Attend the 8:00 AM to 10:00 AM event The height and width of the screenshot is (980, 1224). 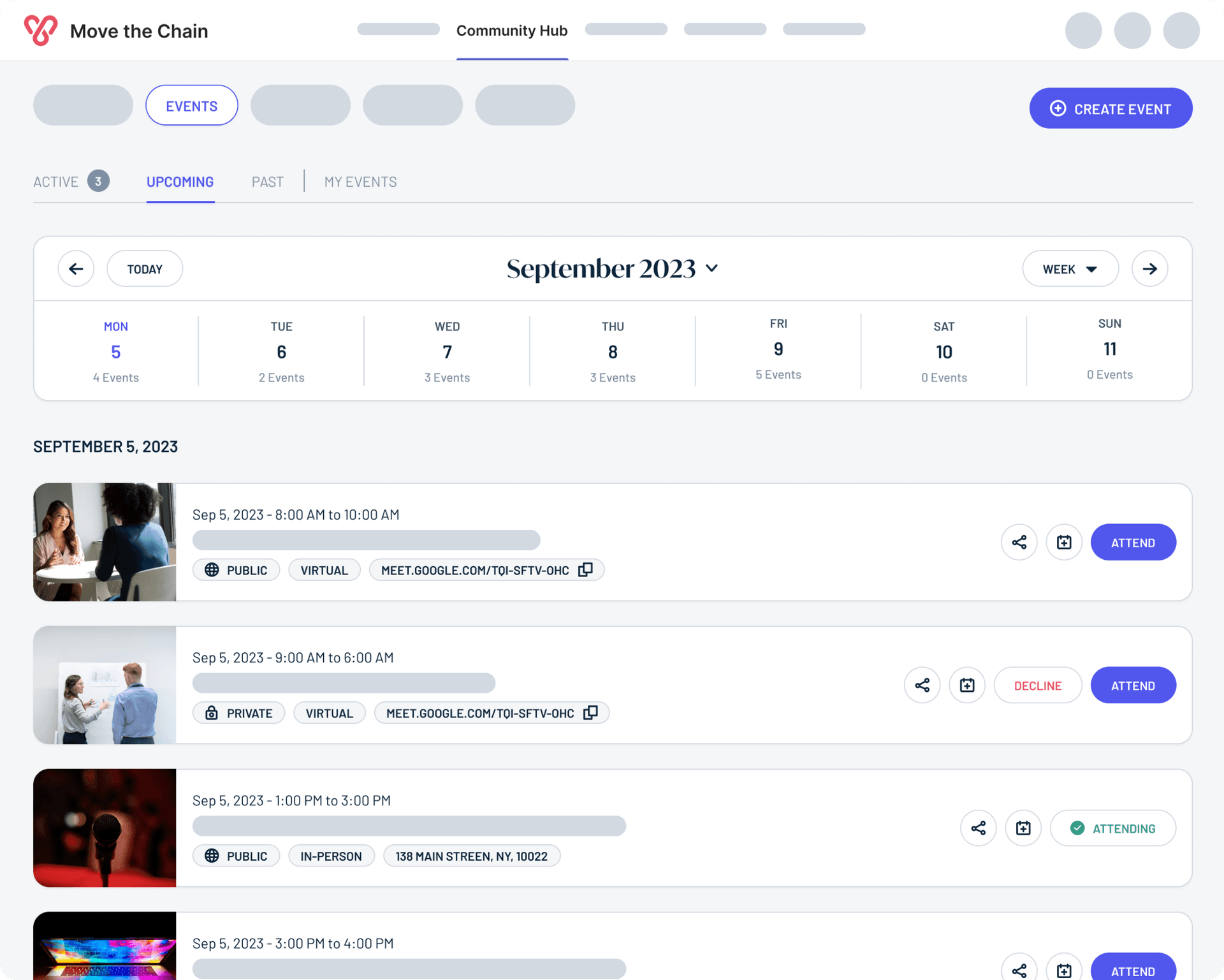click(x=1133, y=542)
